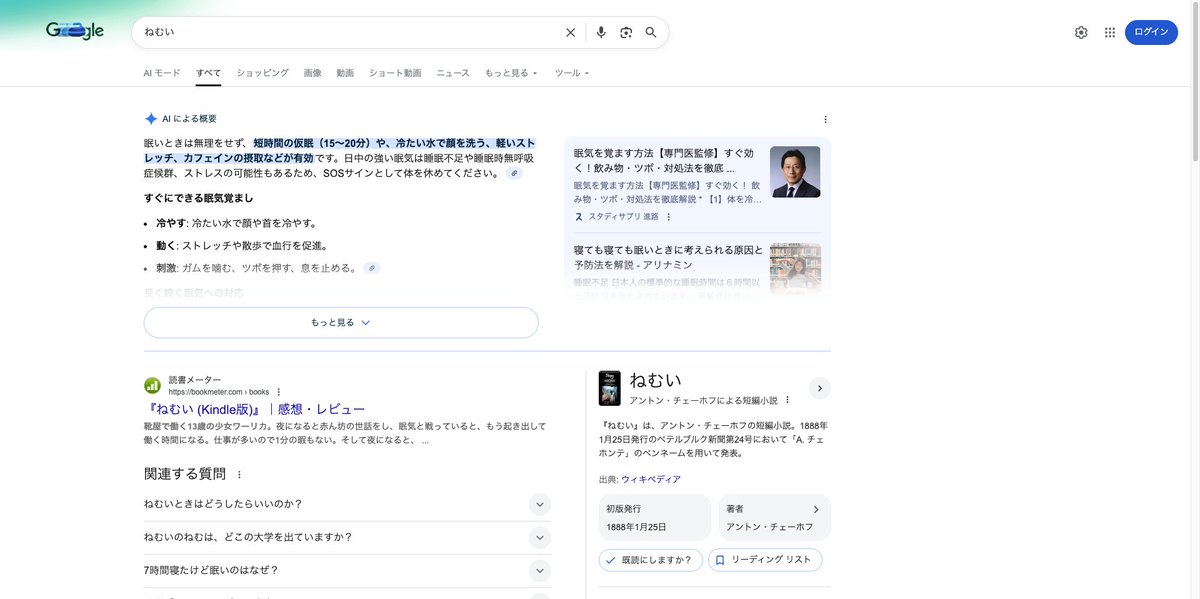Open the ウィキペディア source link
Screen dimensions: 1200x599
pos(650,479)
